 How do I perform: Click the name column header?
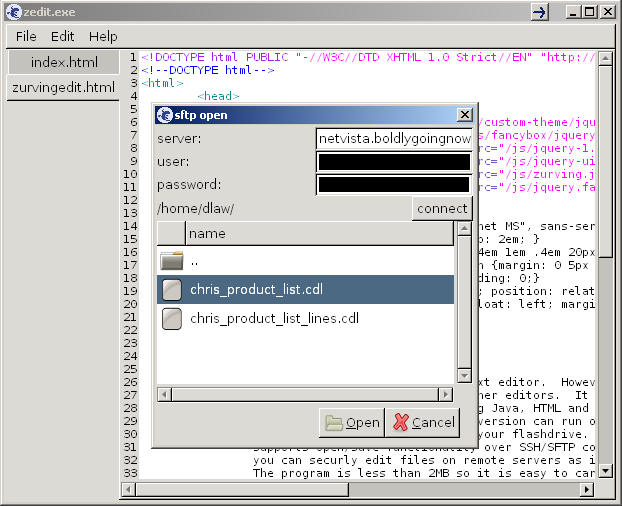[x=318, y=233]
